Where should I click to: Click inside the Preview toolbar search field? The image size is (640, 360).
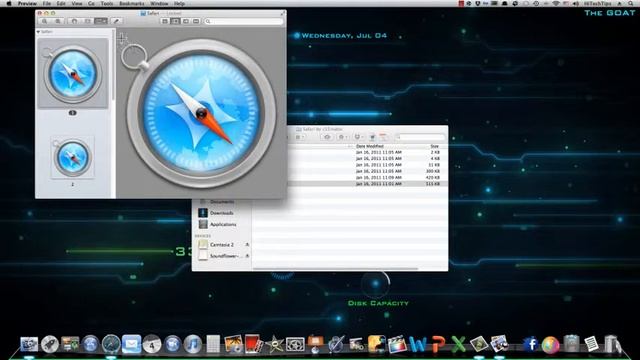pyautogui.click(x=244, y=21)
